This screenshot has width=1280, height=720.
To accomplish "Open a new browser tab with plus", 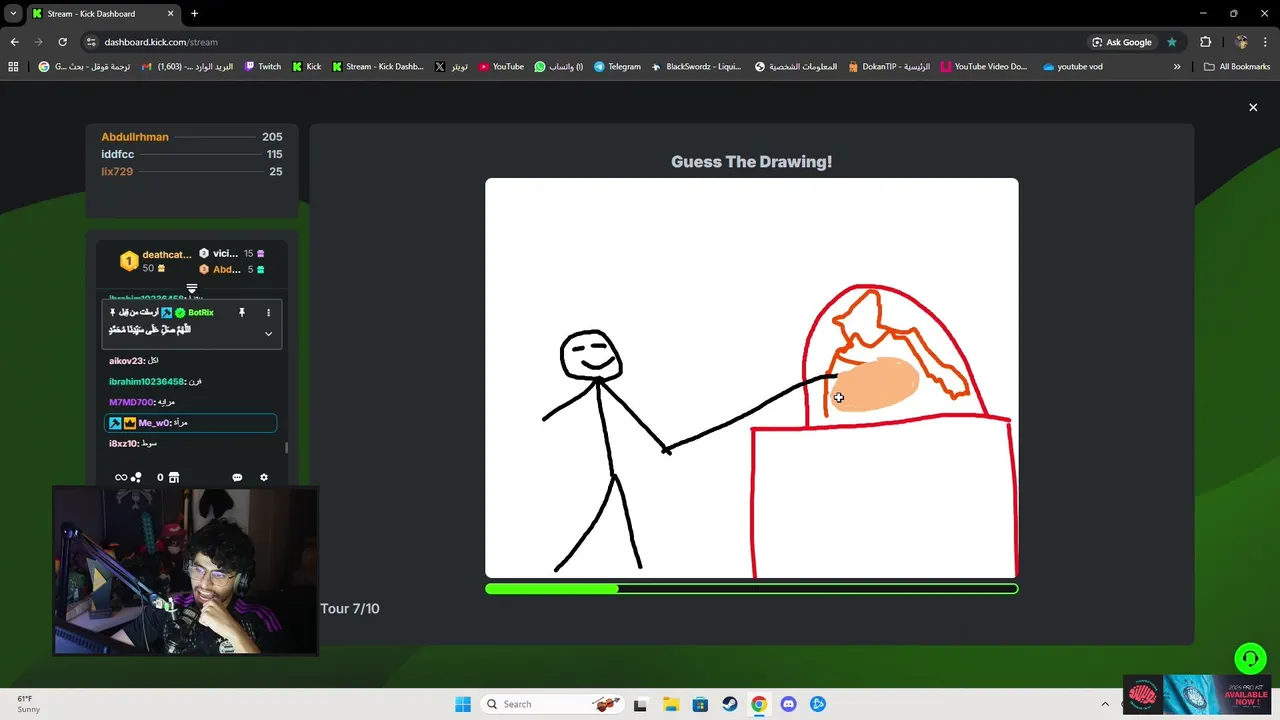I will pyautogui.click(x=194, y=14).
